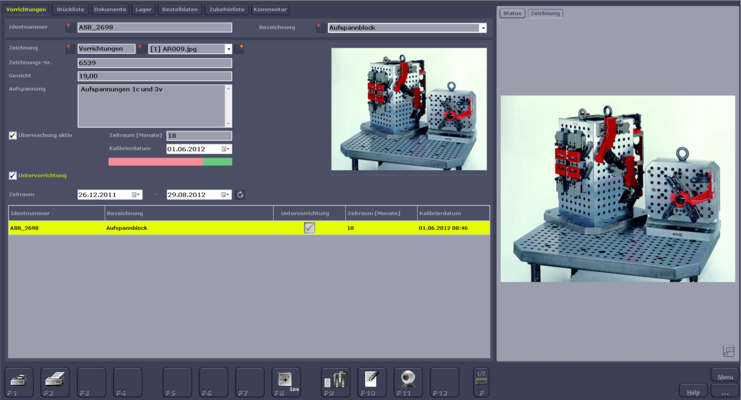Toggle Untervorrichtung checkbox in ASB_2698 row
Viewport: 741px width, 400px height.
click(310, 228)
